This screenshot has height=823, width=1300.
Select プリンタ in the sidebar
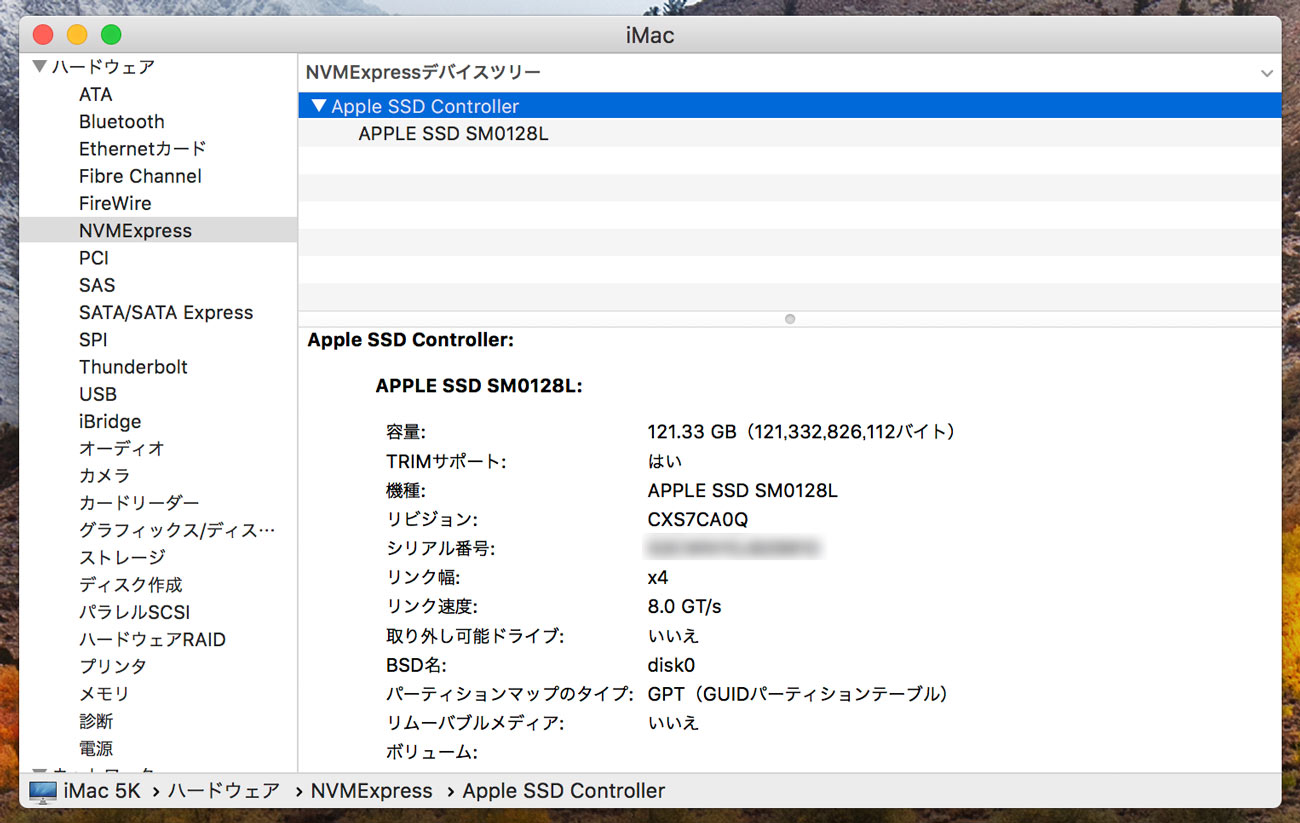(113, 666)
